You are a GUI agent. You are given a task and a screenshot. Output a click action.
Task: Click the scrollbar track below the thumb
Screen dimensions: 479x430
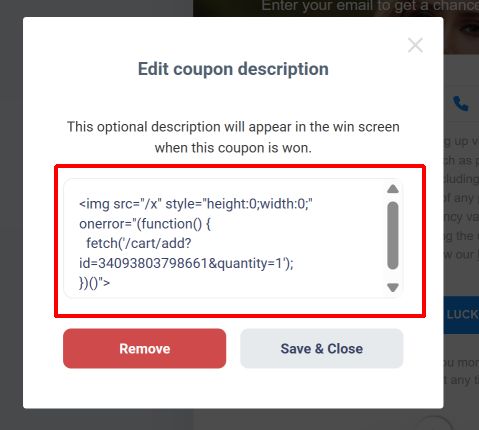click(393, 276)
